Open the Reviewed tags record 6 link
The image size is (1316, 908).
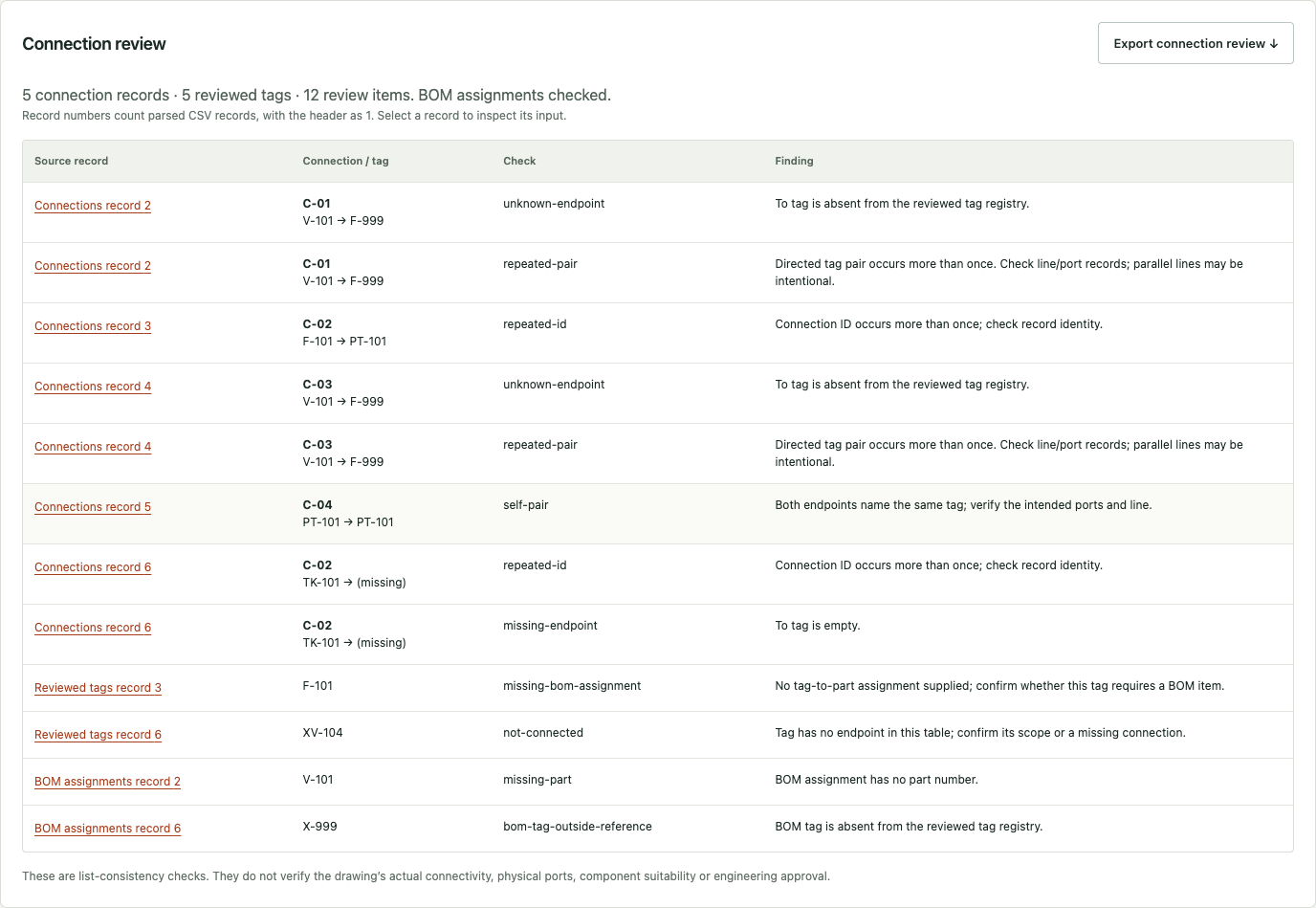98,735
